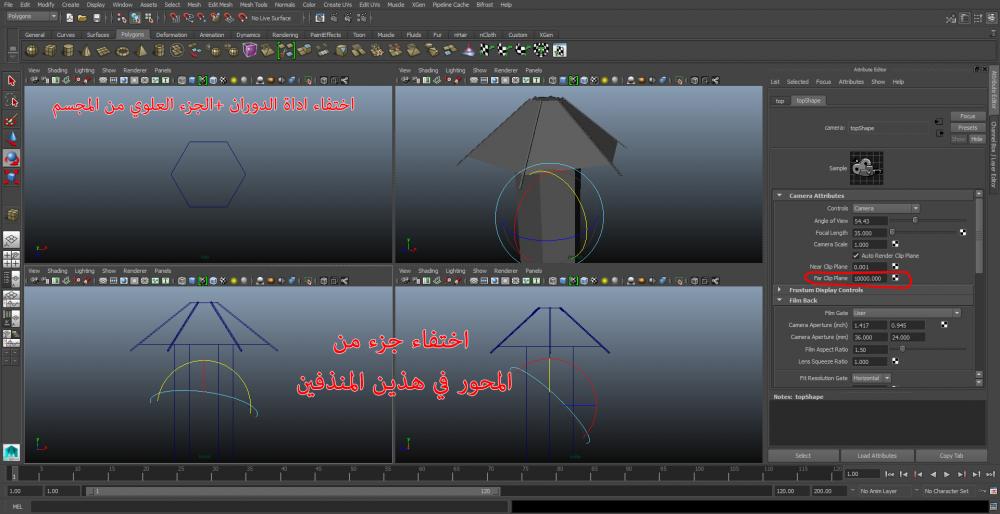Click the Far Clip Plane map checker button
The height and width of the screenshot is (514, 1000).
tap(895, 278)
